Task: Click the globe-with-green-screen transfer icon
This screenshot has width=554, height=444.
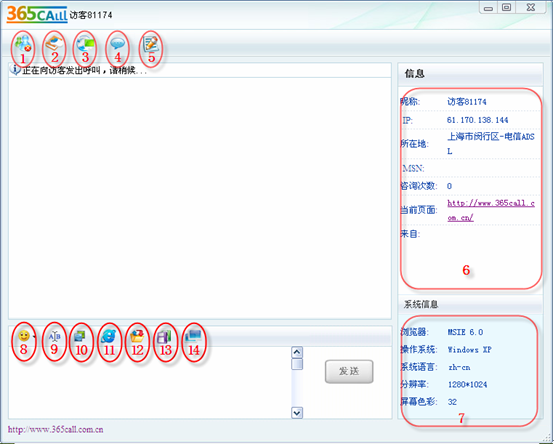Action: [85, 44]
